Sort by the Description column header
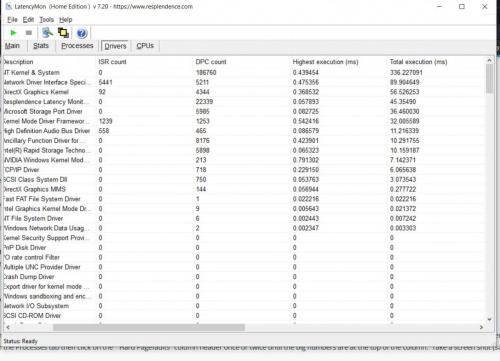This screenshot has height=361, width=500. [49, 62]
